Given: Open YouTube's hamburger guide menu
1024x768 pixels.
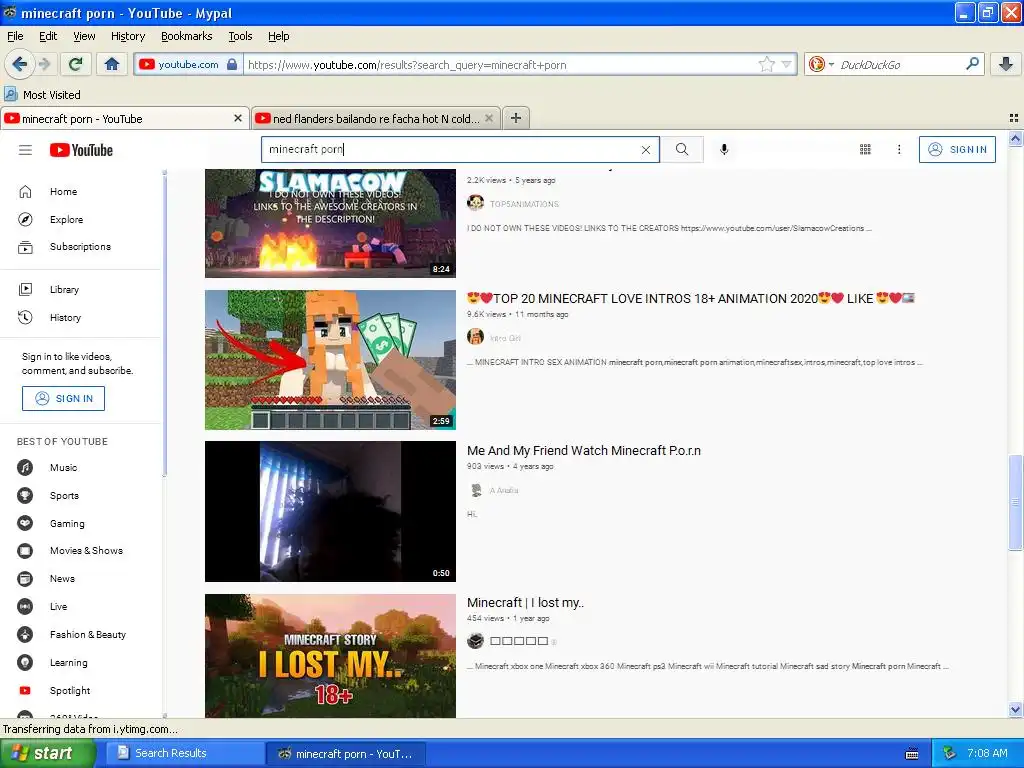Looking at the screenshot, I should coord(25,150).
